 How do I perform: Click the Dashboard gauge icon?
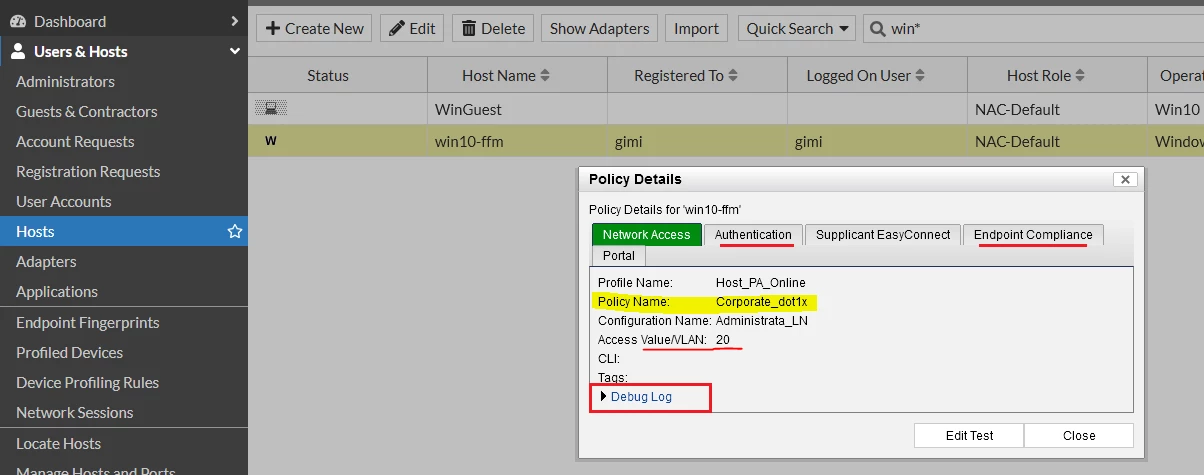pyautogui.click(x=18, y=21)
